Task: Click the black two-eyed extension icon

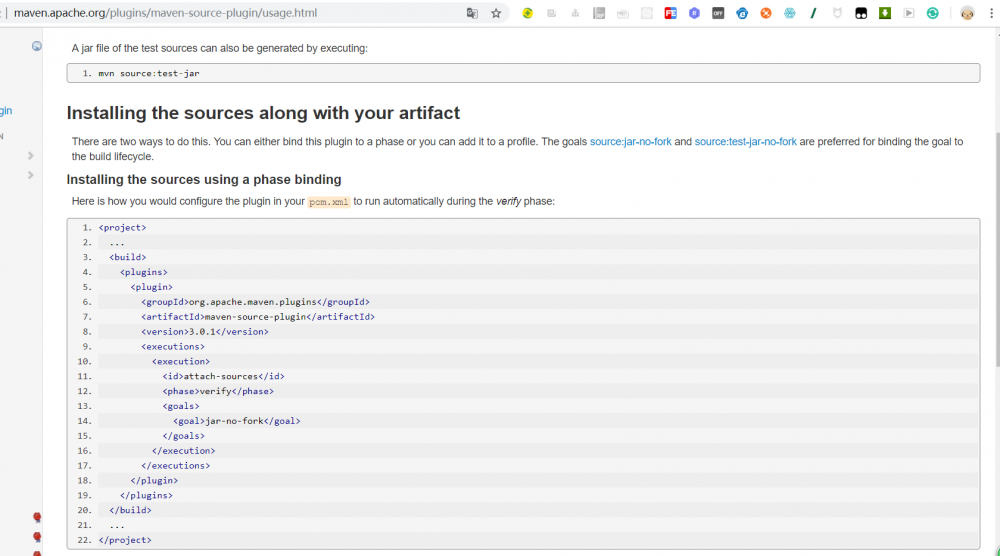Action: (x=861, y=13)
